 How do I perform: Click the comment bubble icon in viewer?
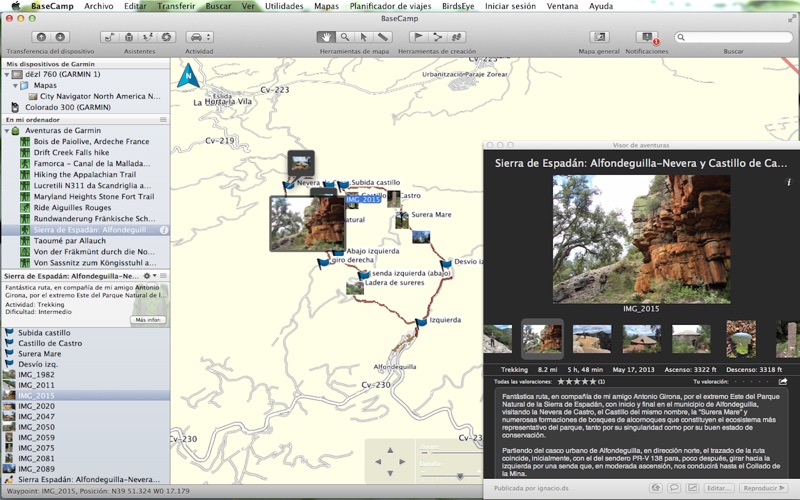coord(674,488)
